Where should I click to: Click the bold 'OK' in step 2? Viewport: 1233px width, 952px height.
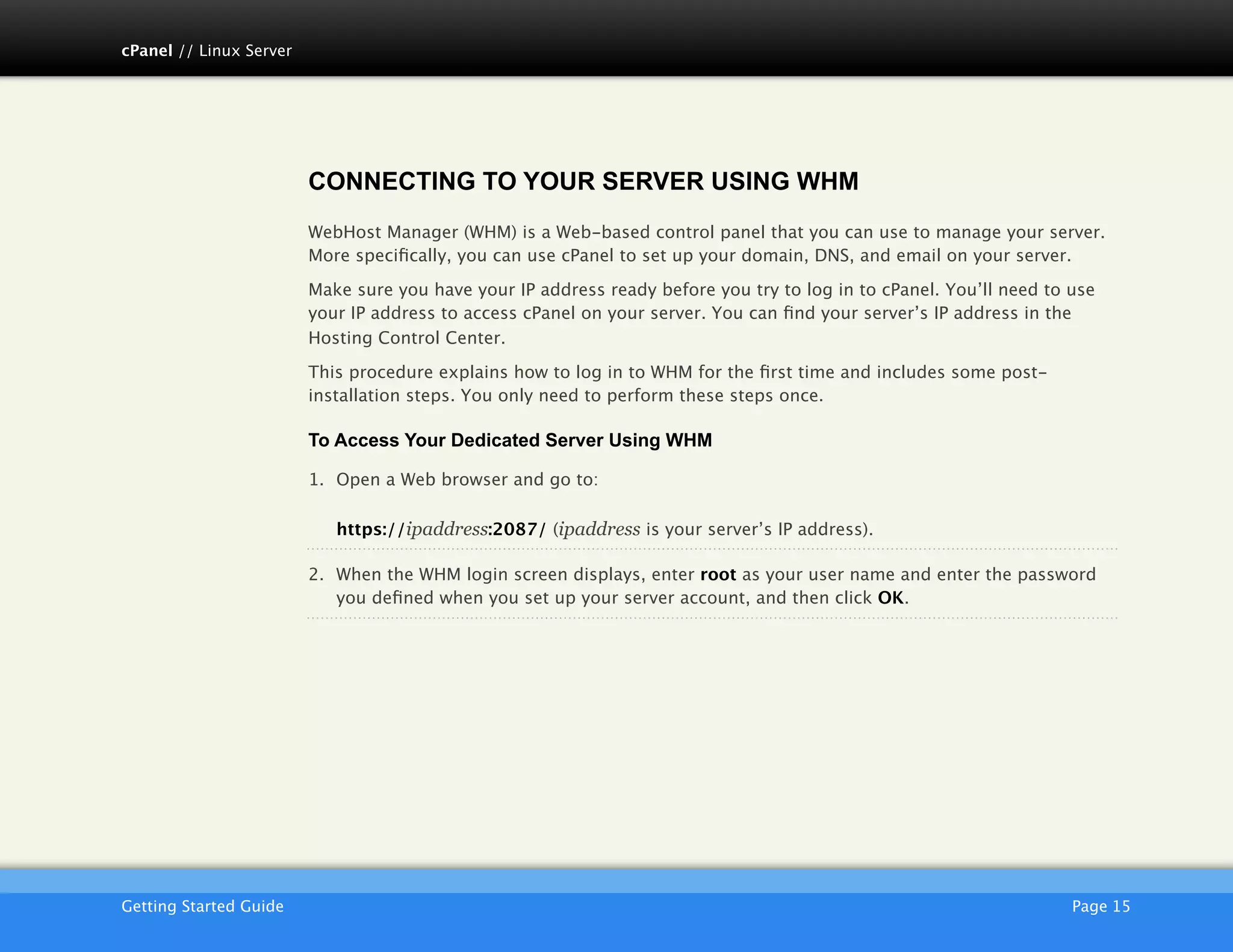pyautogui.click(x=891, y=598)
